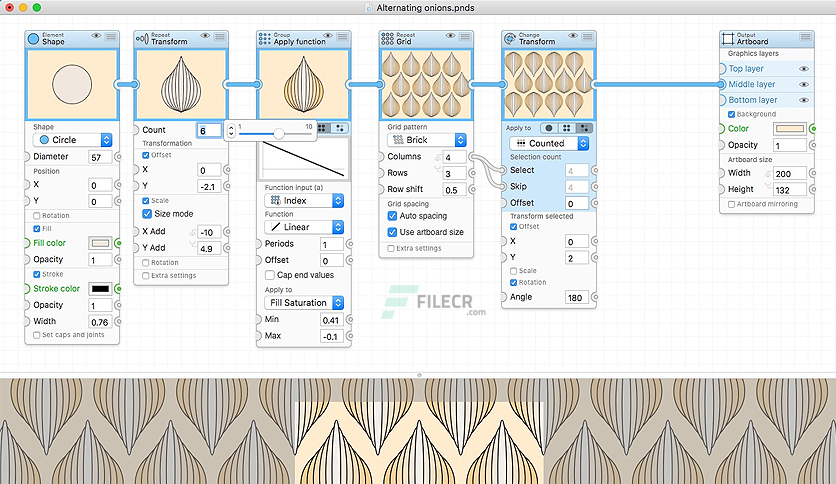
Task: Toggle preview eye on Repeat Transform node
Action: point(205,36)
